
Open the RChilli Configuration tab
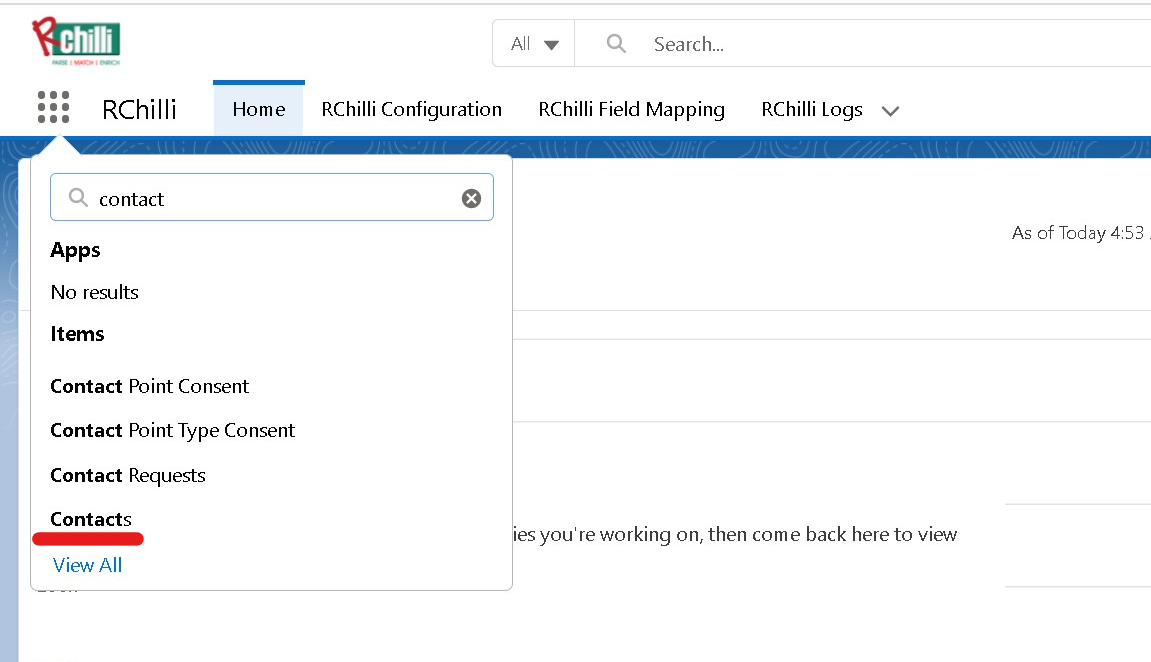412,109
